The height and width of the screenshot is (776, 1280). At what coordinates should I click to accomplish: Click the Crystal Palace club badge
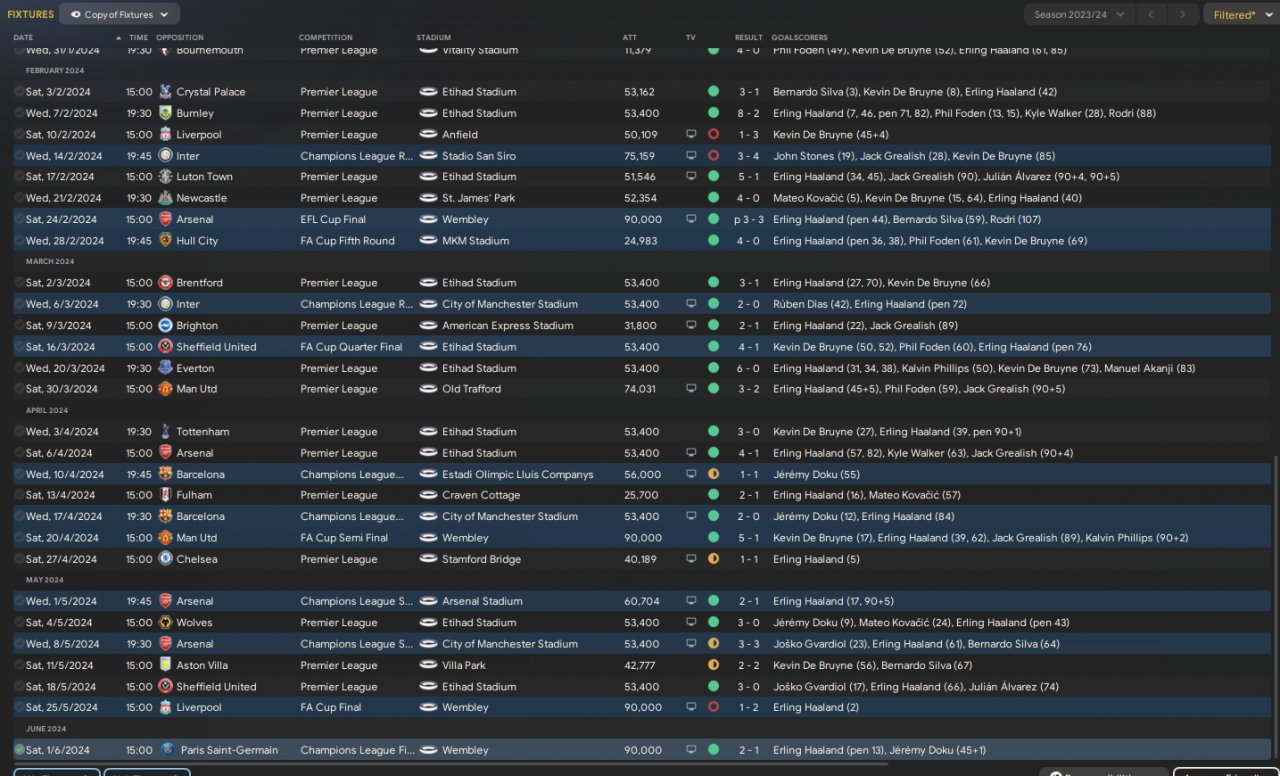click(x=165, y=92)
